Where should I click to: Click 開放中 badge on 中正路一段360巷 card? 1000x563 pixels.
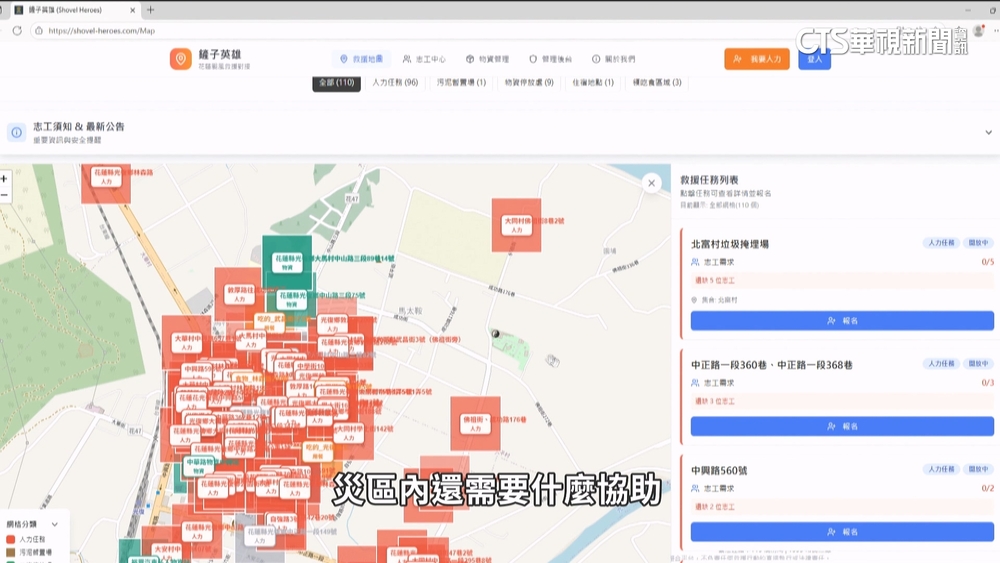tap(978, 363)
